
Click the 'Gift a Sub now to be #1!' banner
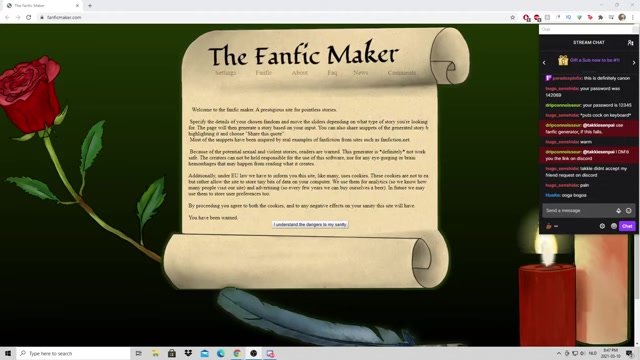coord(589,60)
